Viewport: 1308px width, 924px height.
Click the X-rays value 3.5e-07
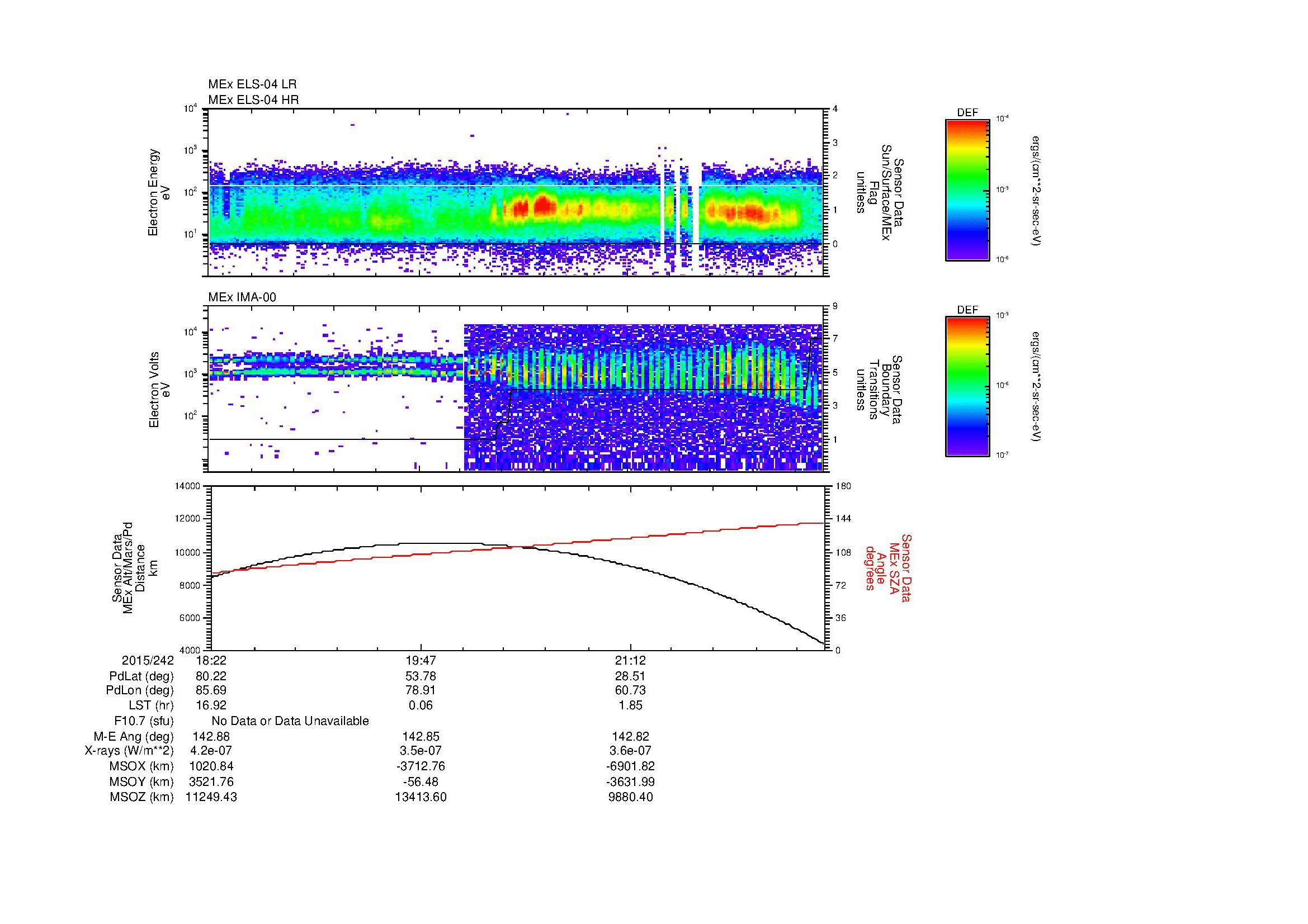click(x=421, y=751)
